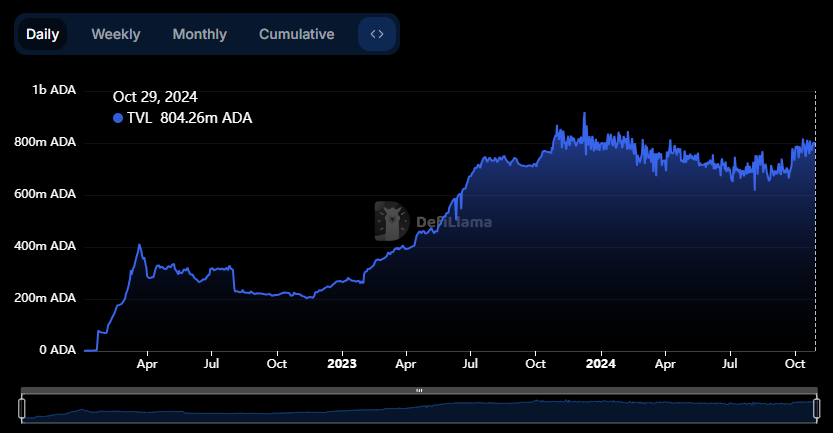Switch to the Weekly view
The image size is (833, 433).
coord(116,34)
